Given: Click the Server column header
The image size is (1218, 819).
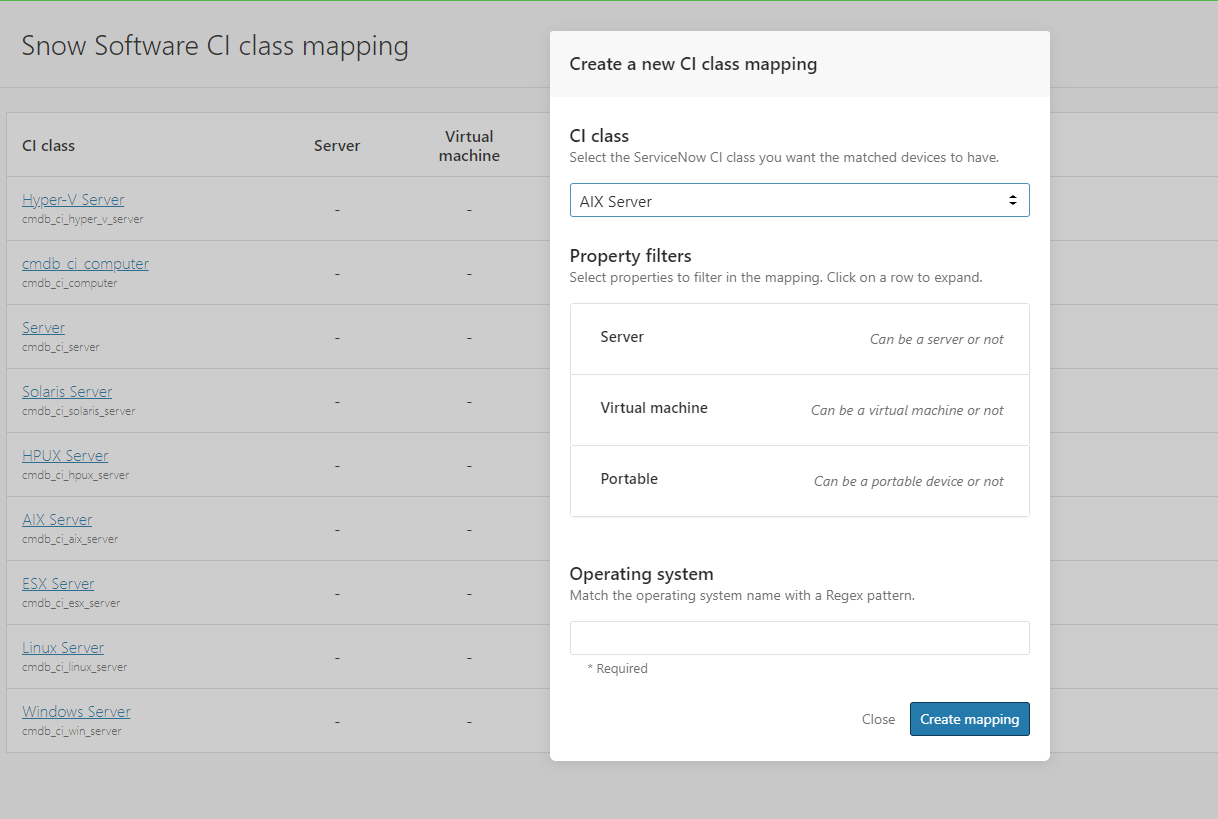Looking at the screenshot, I should click(x=337, y=145).
